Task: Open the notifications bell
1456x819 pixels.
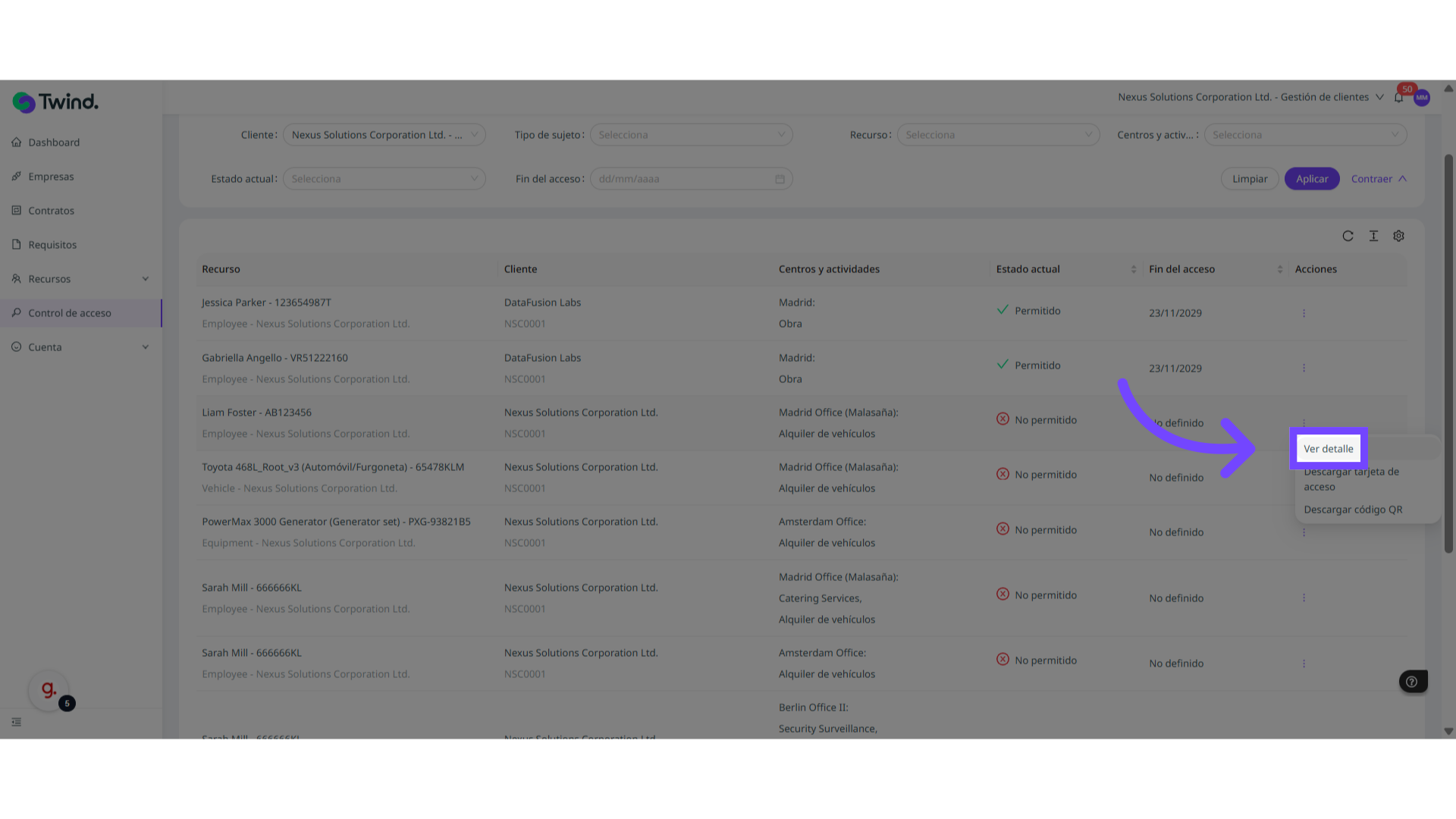Action: pyautogui.click(x=1398, y=98)
